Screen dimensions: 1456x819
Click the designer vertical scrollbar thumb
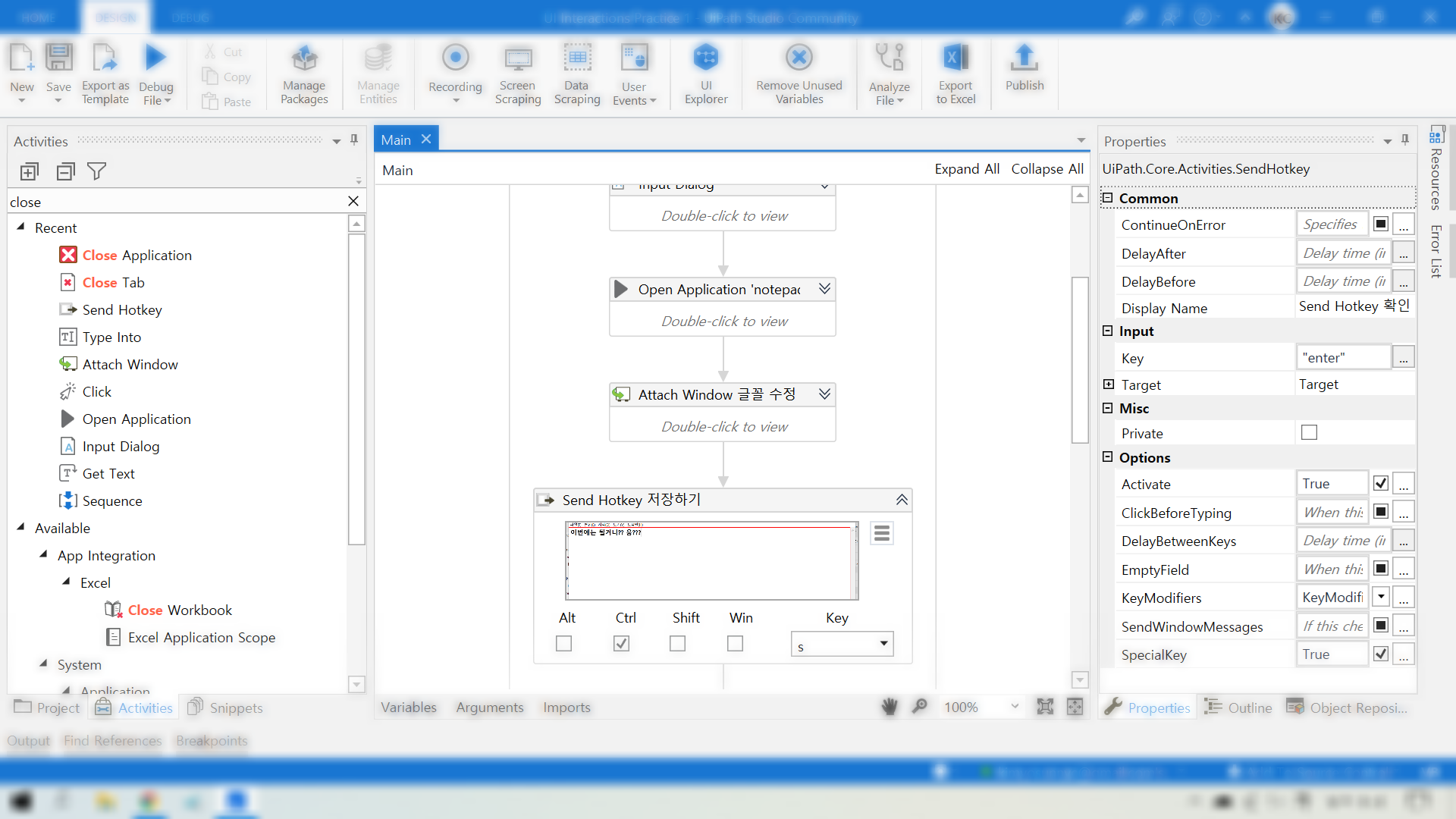click(x=1080, y=360)
